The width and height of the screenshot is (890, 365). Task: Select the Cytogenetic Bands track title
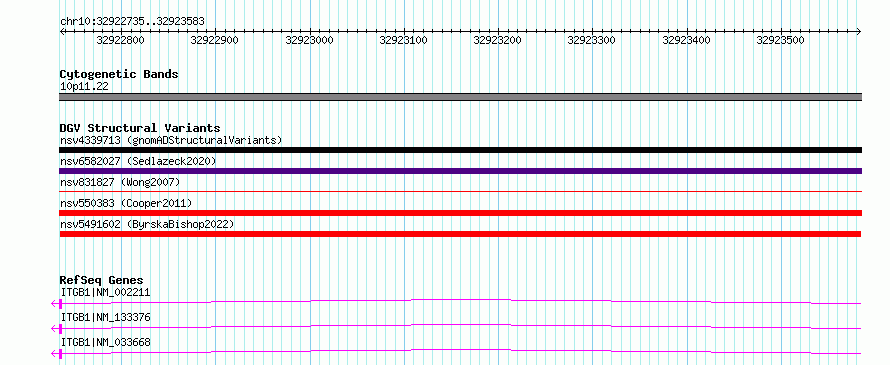pos(119,74)
